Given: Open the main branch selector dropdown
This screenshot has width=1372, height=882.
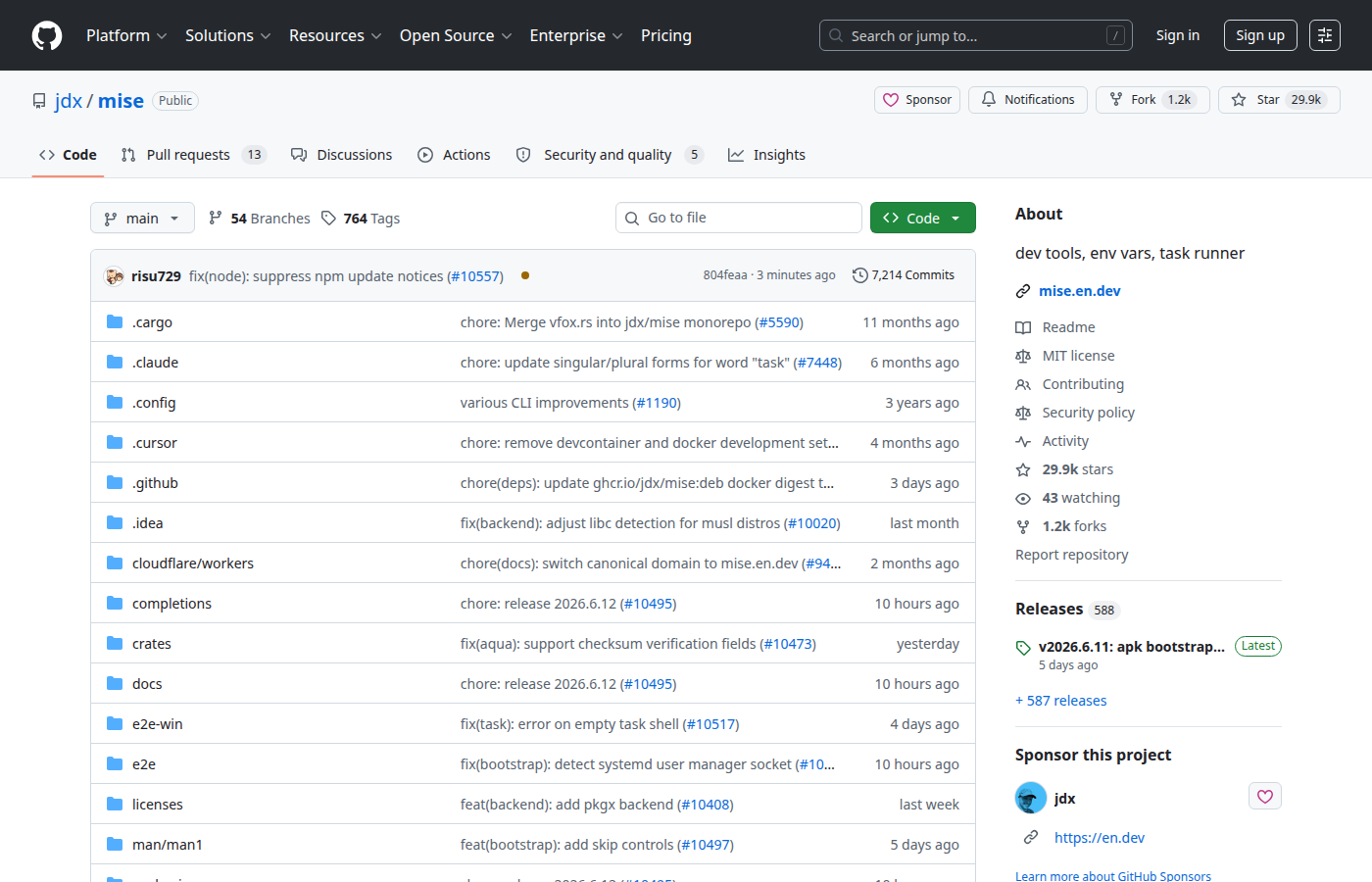Looking at the screenshot, I should pyautogui.click(x=142, y=218).
